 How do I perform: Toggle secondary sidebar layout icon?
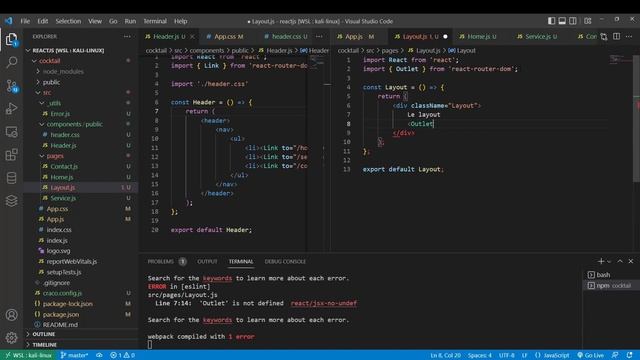tap(573, 21)
